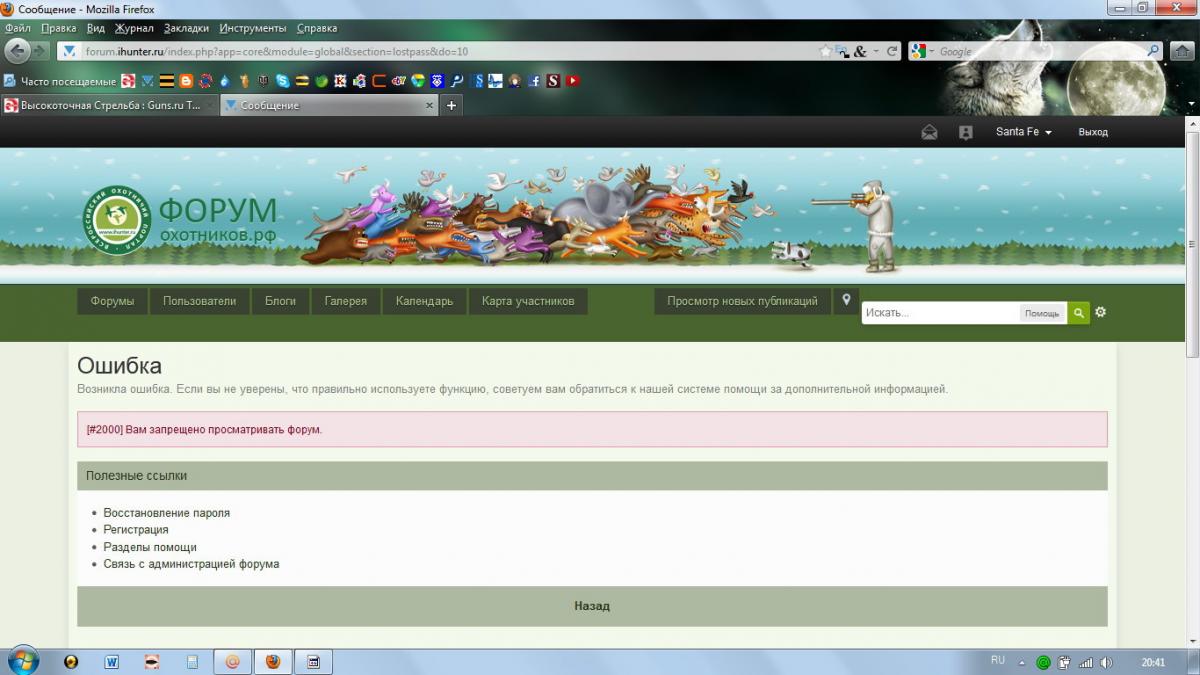This screenshot has width=1200, height=675.
Task: Reload the page with the refresh icon
Action: click(x=893, y=51)
